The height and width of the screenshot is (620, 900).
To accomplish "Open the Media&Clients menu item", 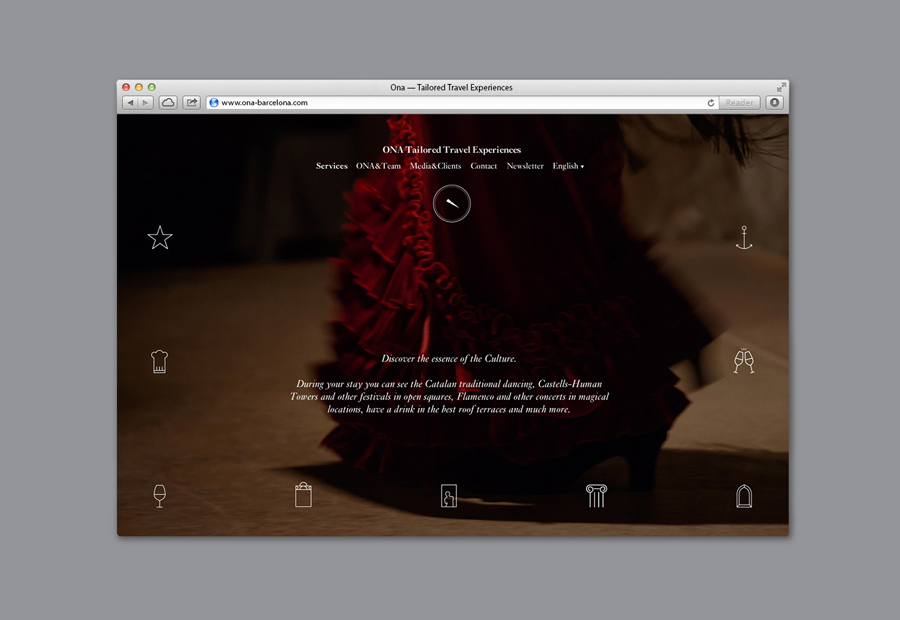I will pos(436,166).
